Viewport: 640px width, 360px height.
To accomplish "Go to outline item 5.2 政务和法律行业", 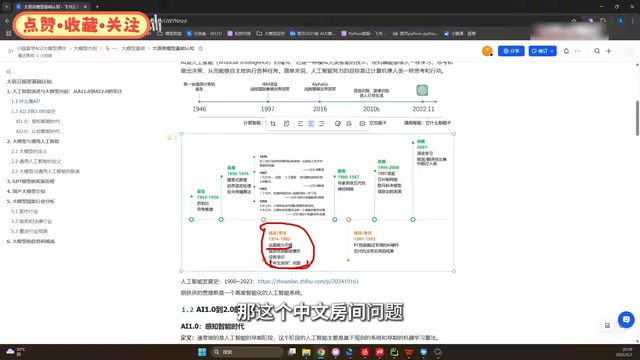I will 31,221.
